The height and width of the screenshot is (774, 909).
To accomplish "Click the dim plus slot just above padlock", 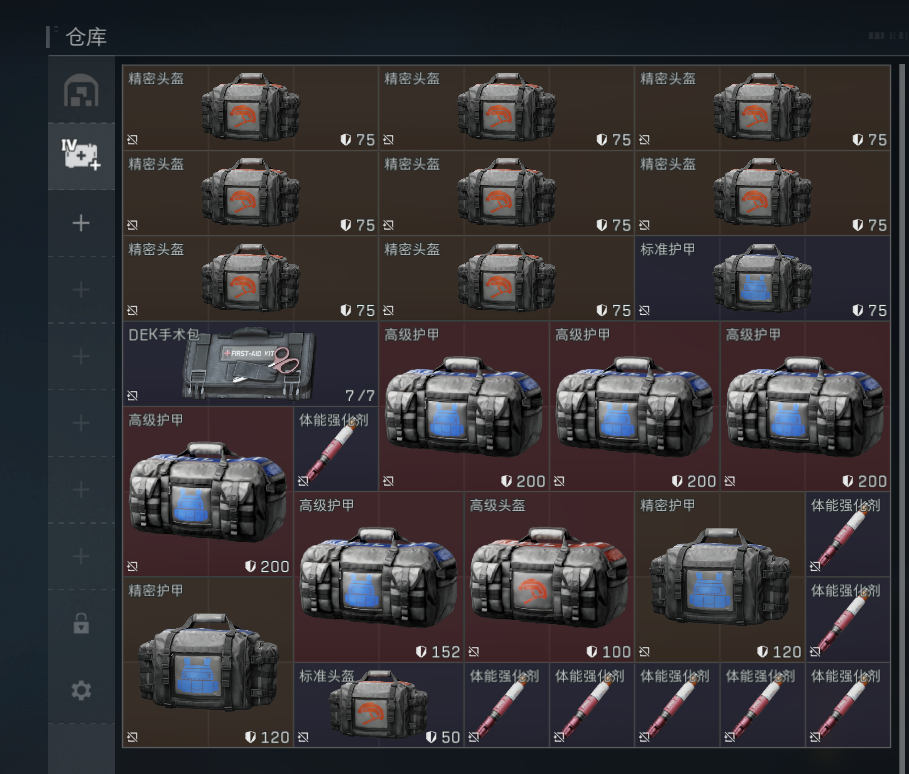I will tap(81, 556).
